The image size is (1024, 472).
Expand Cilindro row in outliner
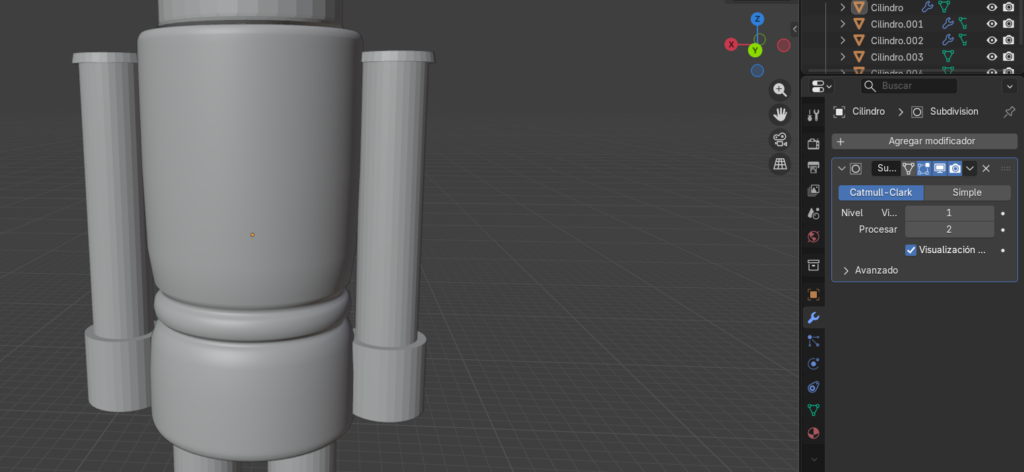[x=842, y=7]
